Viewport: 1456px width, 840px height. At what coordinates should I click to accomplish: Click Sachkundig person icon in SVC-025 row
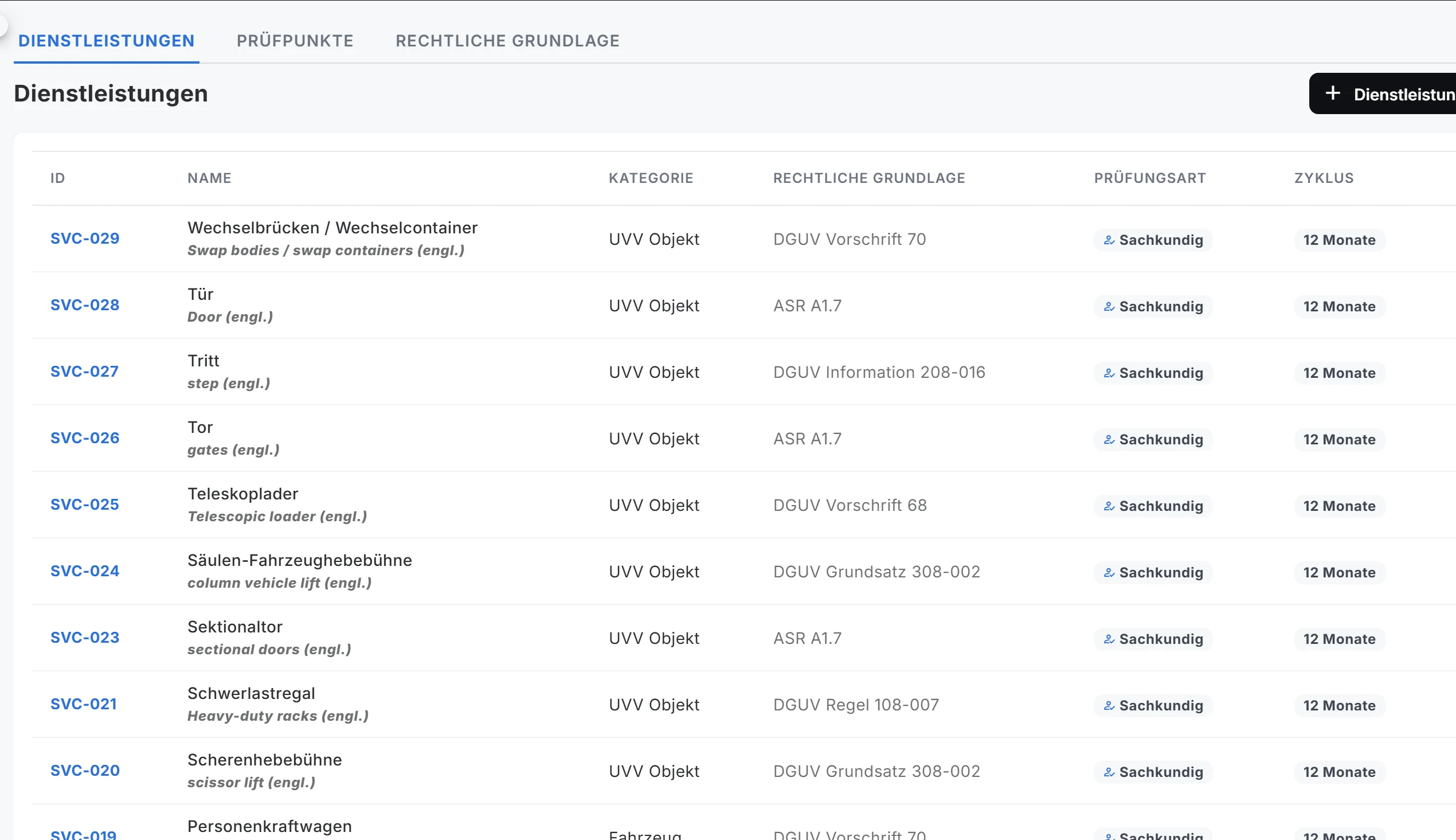click(x=1109, y=506)
